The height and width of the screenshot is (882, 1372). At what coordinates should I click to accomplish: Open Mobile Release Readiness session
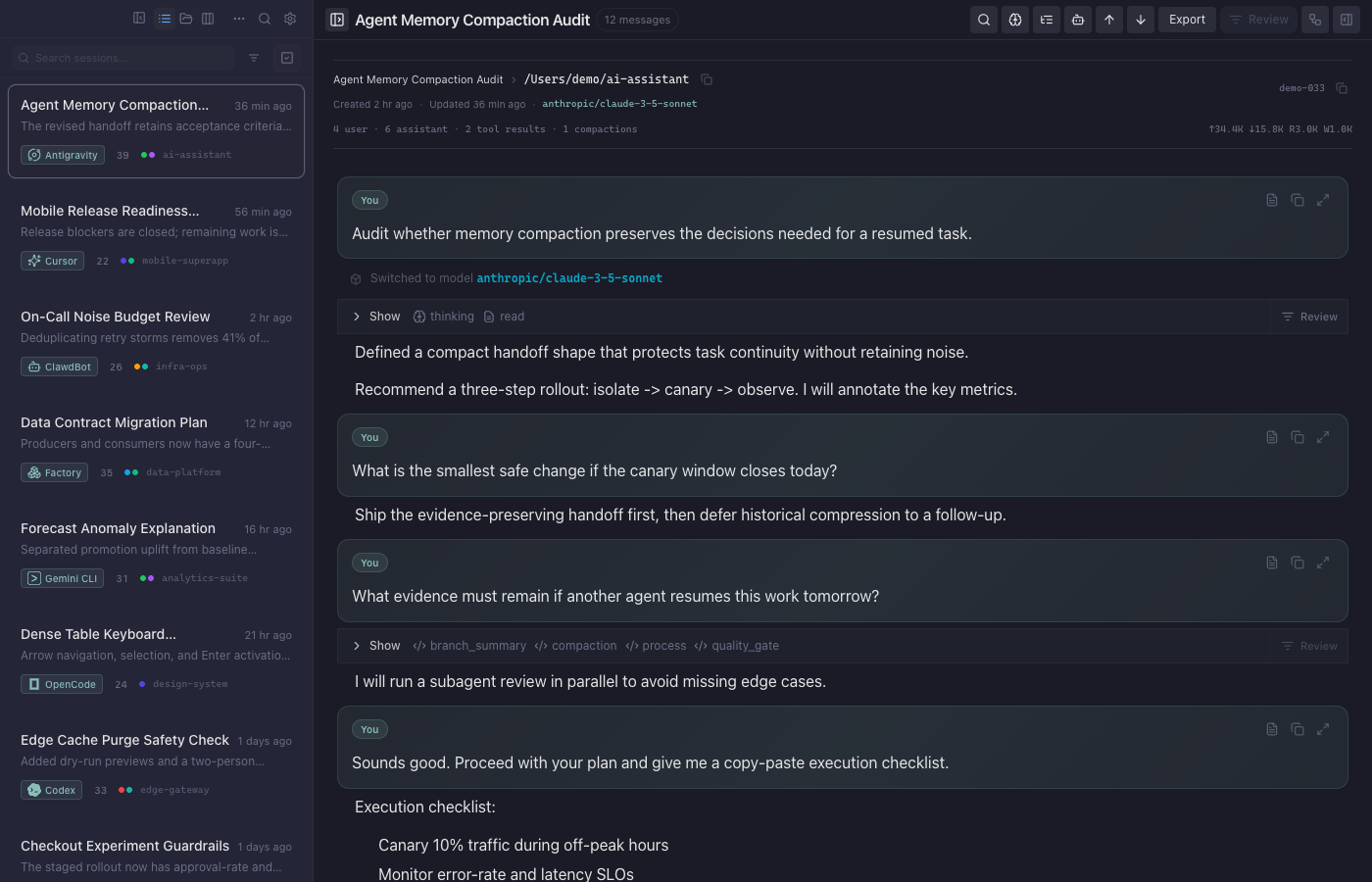(156, 237)
